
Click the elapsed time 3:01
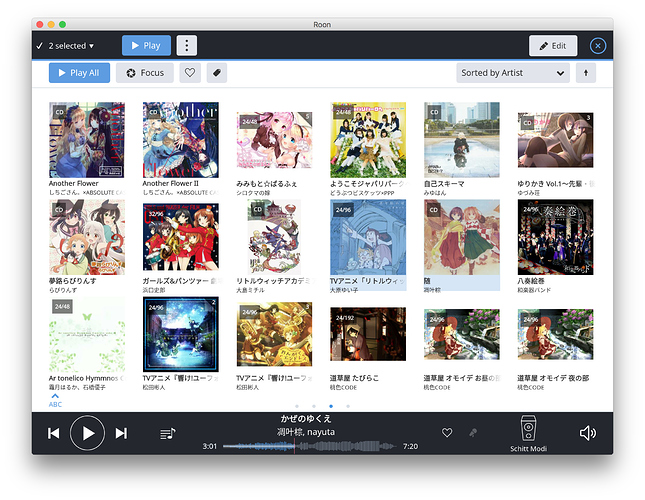209,446
